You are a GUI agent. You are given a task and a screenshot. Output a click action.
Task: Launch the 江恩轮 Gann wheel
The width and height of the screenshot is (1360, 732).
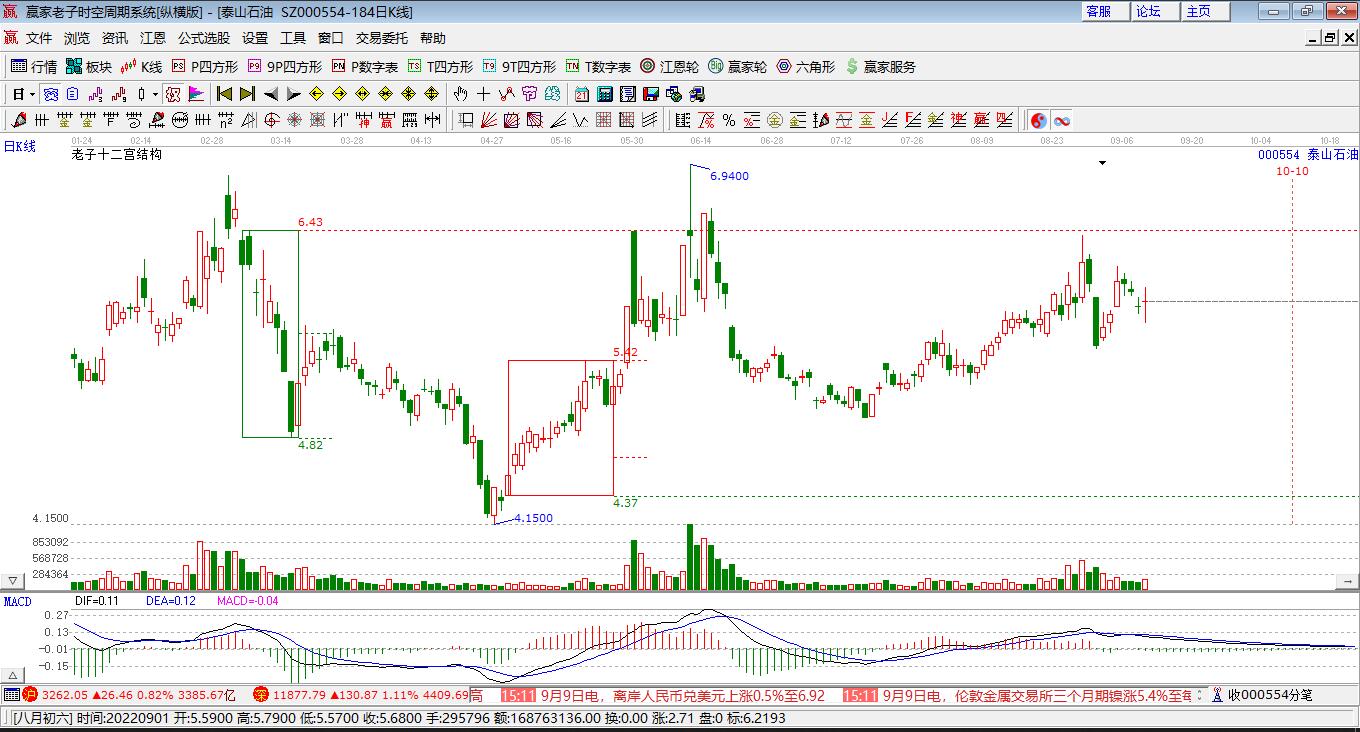coord(670,67)
